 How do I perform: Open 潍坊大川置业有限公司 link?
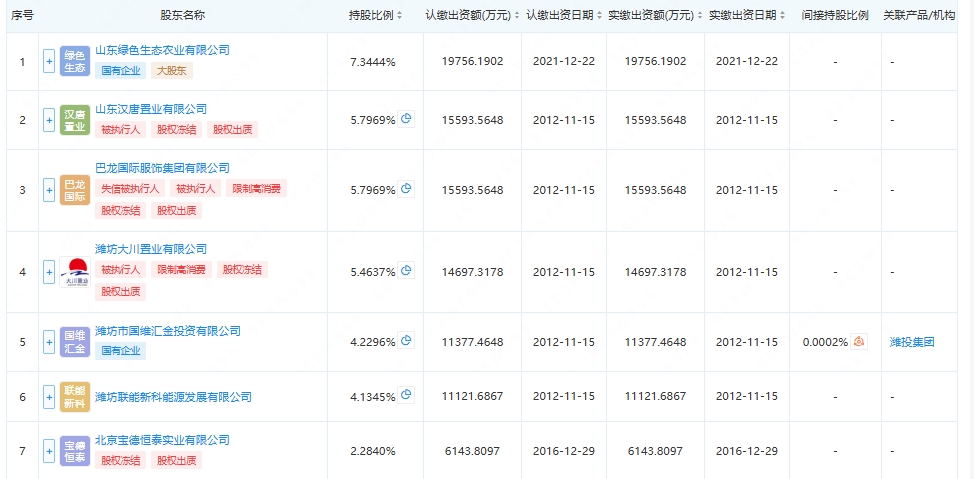[151, 249]
